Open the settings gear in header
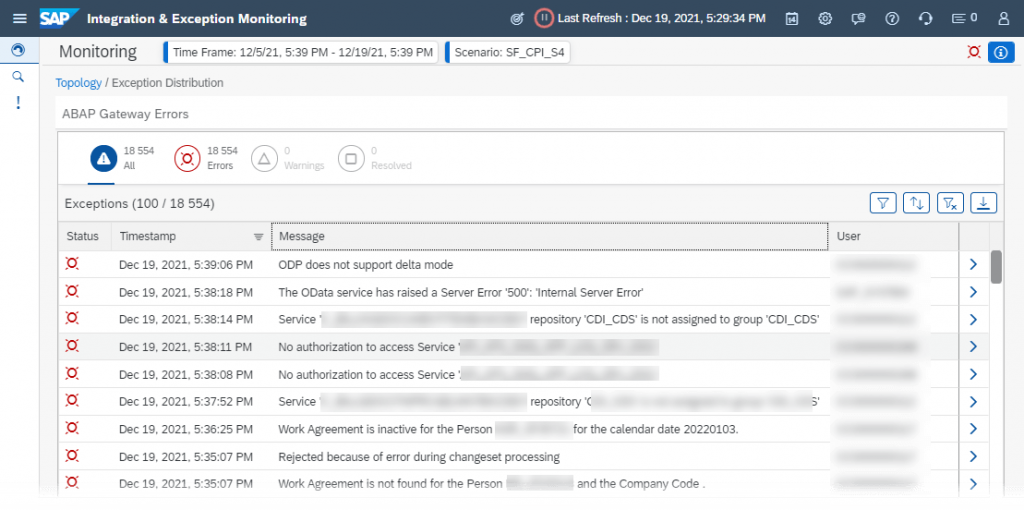The image size is (1024, 510). [825, 18]
